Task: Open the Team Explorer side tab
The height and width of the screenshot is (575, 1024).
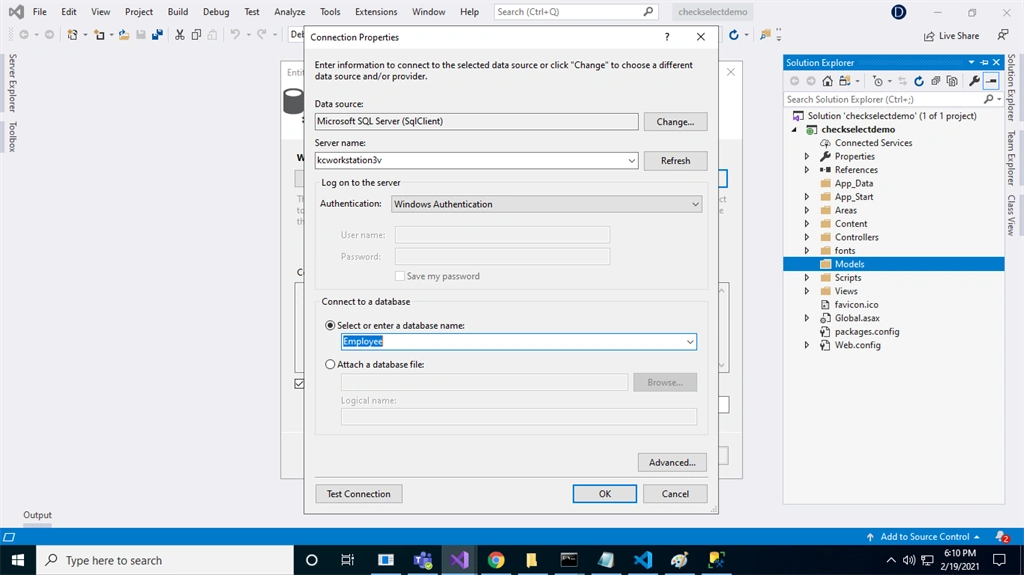Action: [x=1011, y=158]
